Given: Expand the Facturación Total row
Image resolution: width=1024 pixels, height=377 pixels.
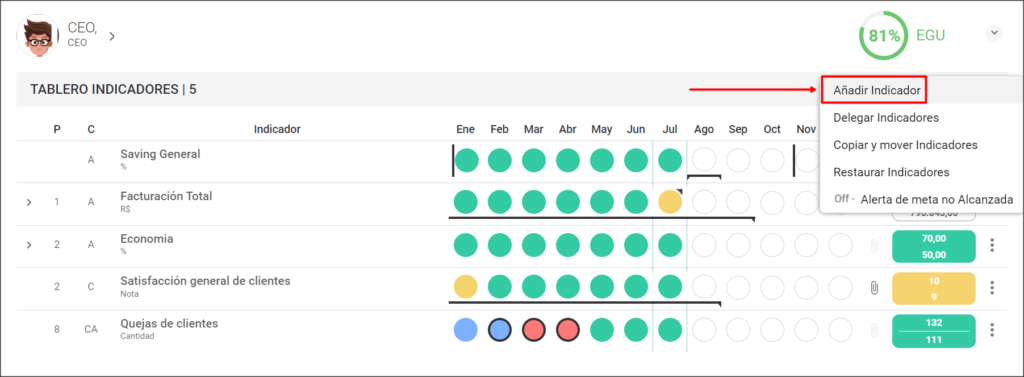Looking at the screenshot, I should coord(29,203).
